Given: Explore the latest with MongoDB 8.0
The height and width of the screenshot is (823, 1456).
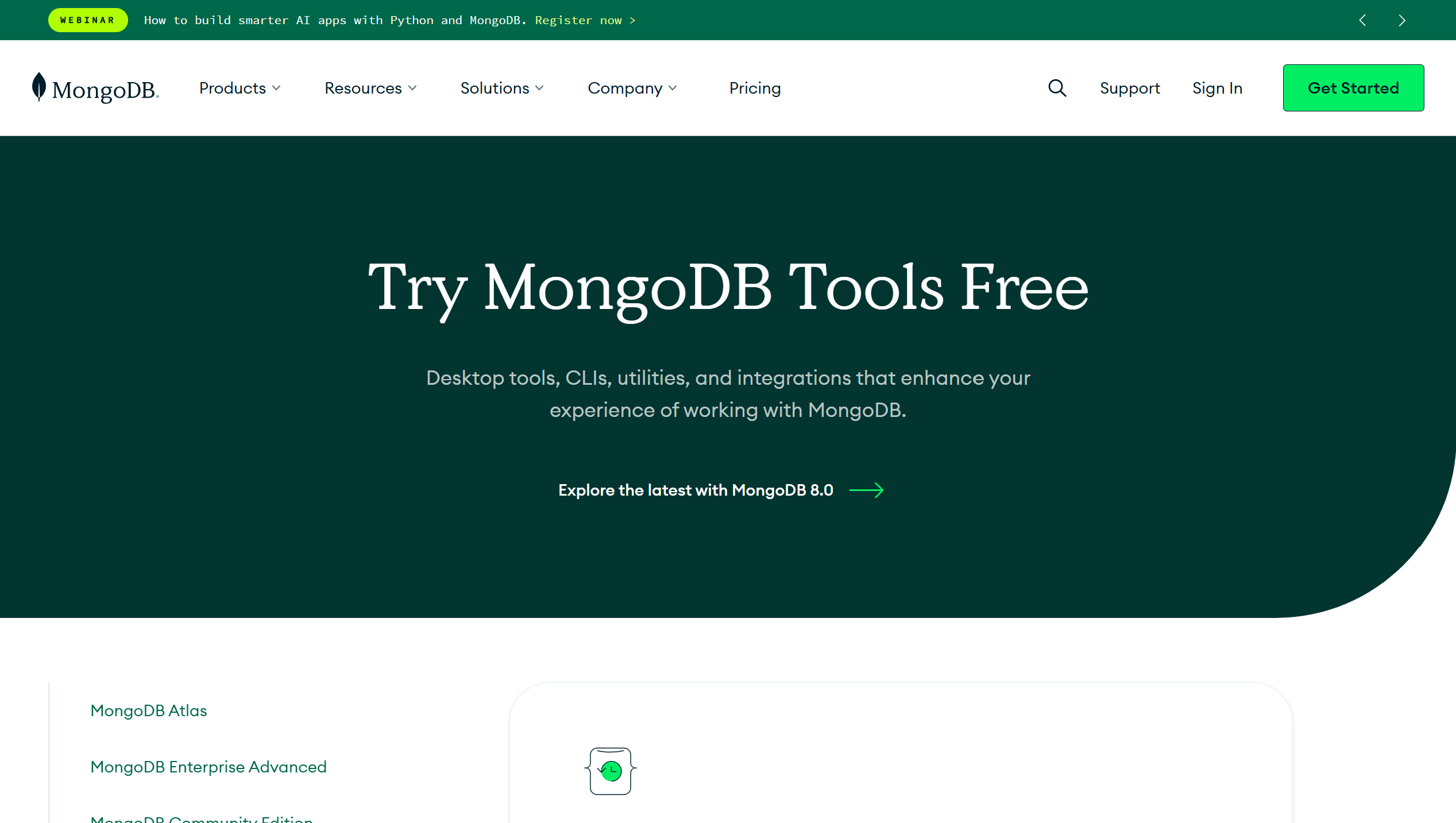Looking at the screenshot, I should [x=696, y=490].
